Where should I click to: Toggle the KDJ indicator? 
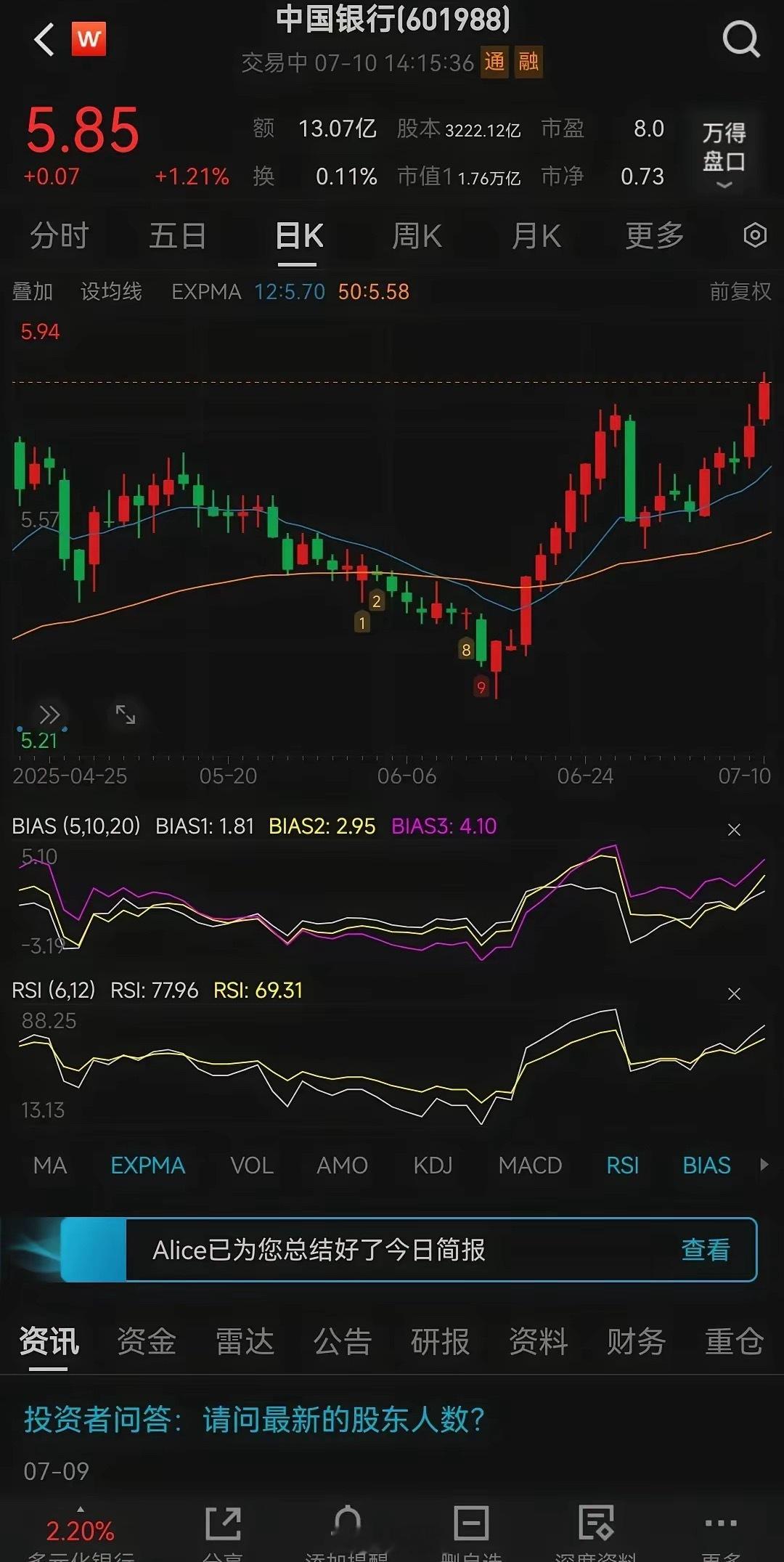433,1166
